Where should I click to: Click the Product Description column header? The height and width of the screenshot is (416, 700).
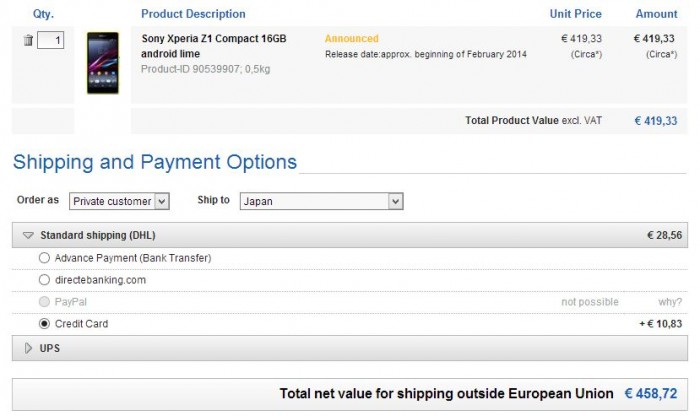point(193,14)
